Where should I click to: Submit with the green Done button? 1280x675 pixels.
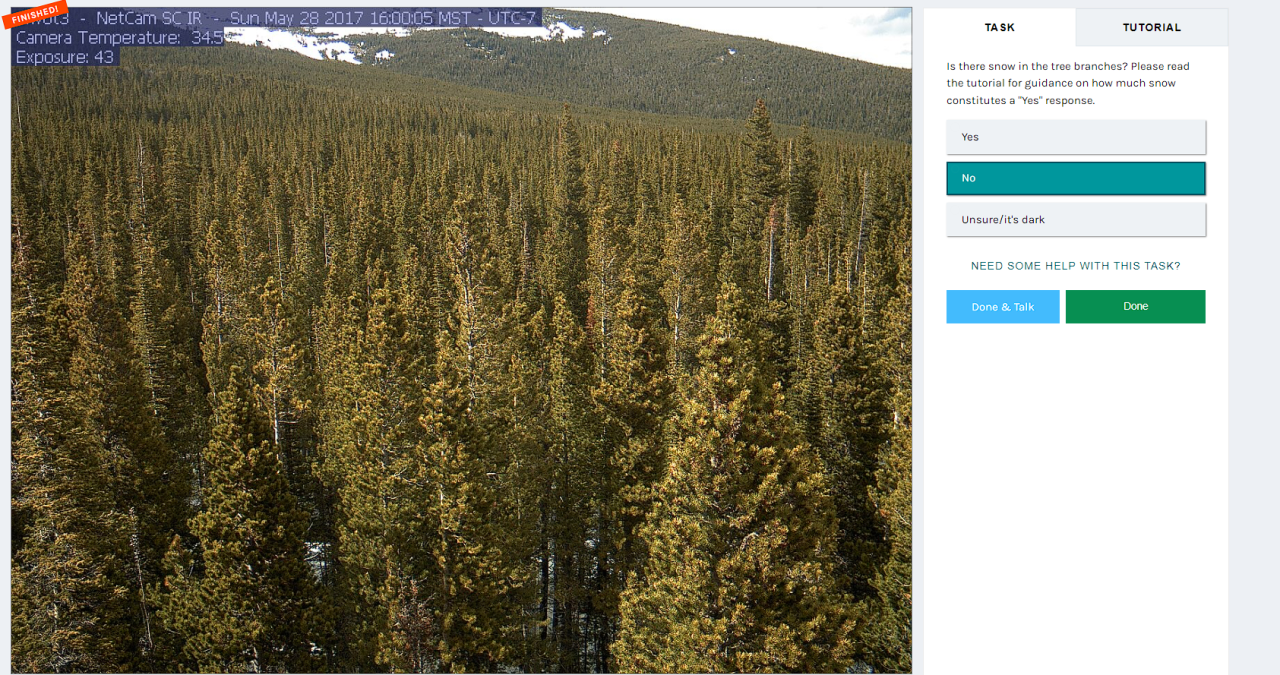(1135, 306)
